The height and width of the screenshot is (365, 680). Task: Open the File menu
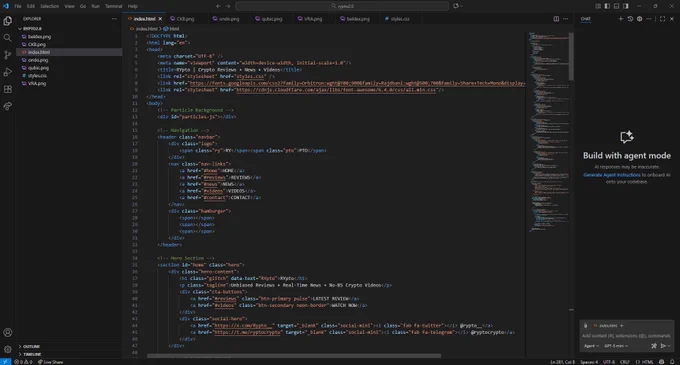[x=18, y=6]
